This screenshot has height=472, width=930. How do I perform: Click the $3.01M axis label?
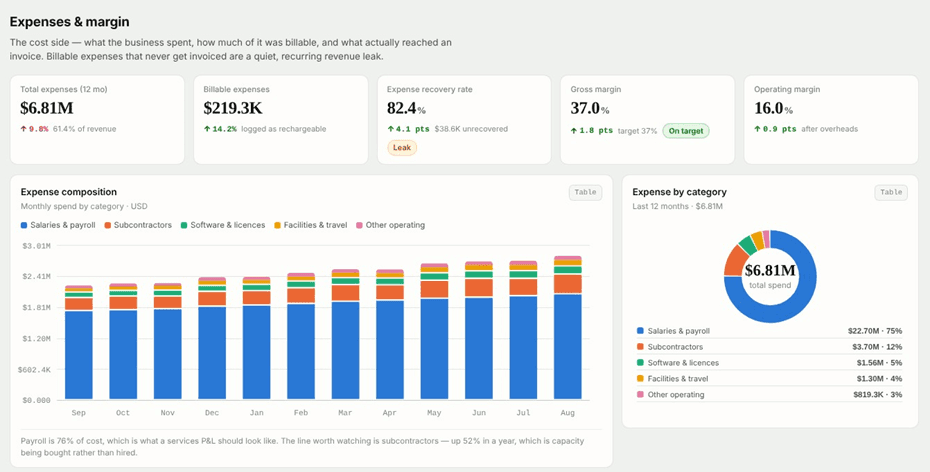[x=37, y=245]
